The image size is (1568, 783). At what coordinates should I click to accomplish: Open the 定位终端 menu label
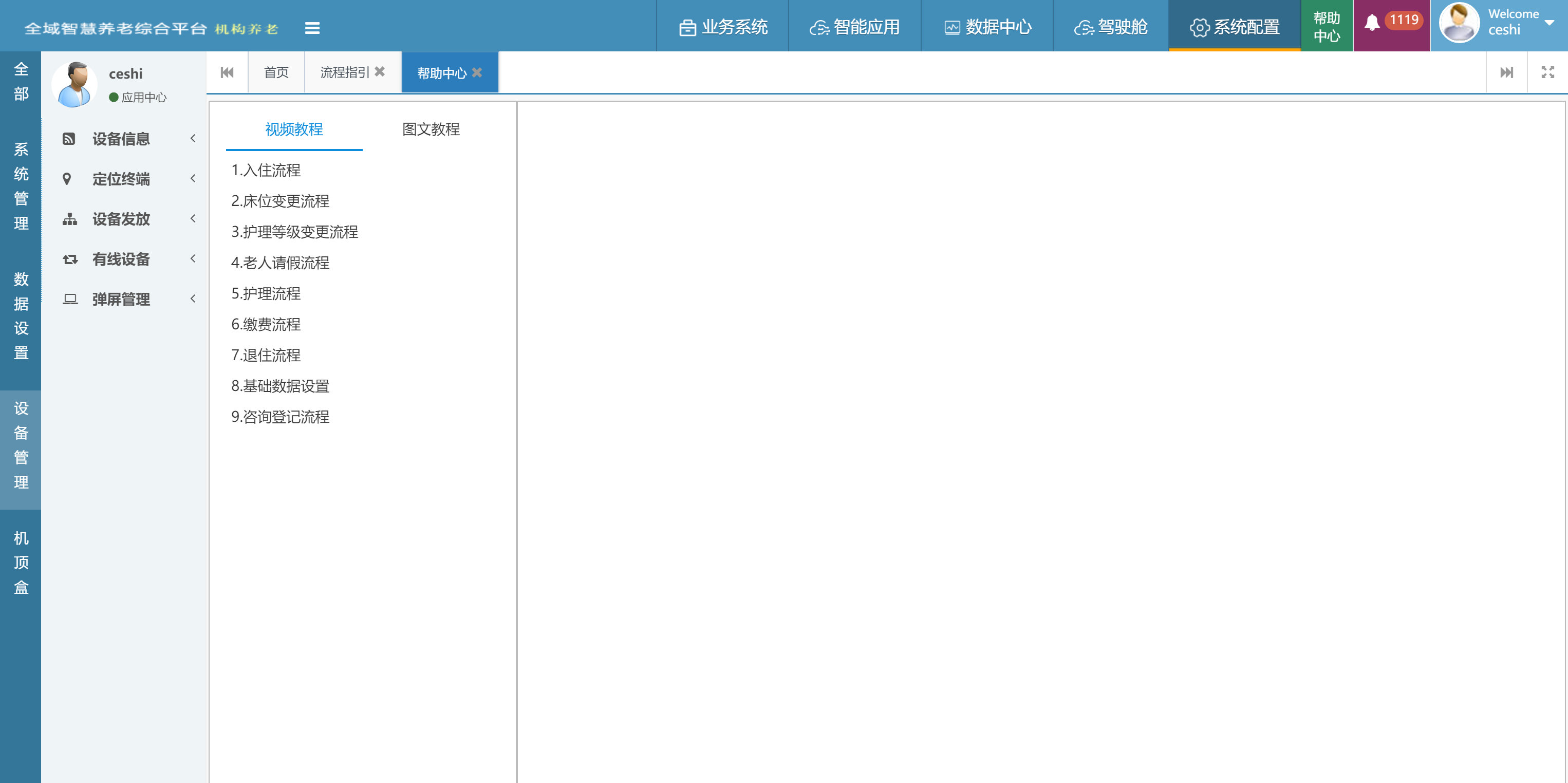[121, 179]
